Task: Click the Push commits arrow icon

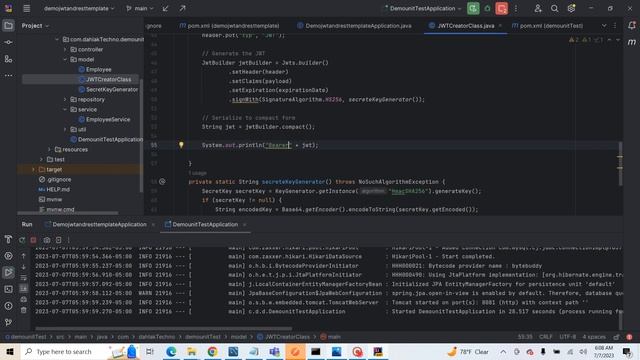Action: [182, 8]
